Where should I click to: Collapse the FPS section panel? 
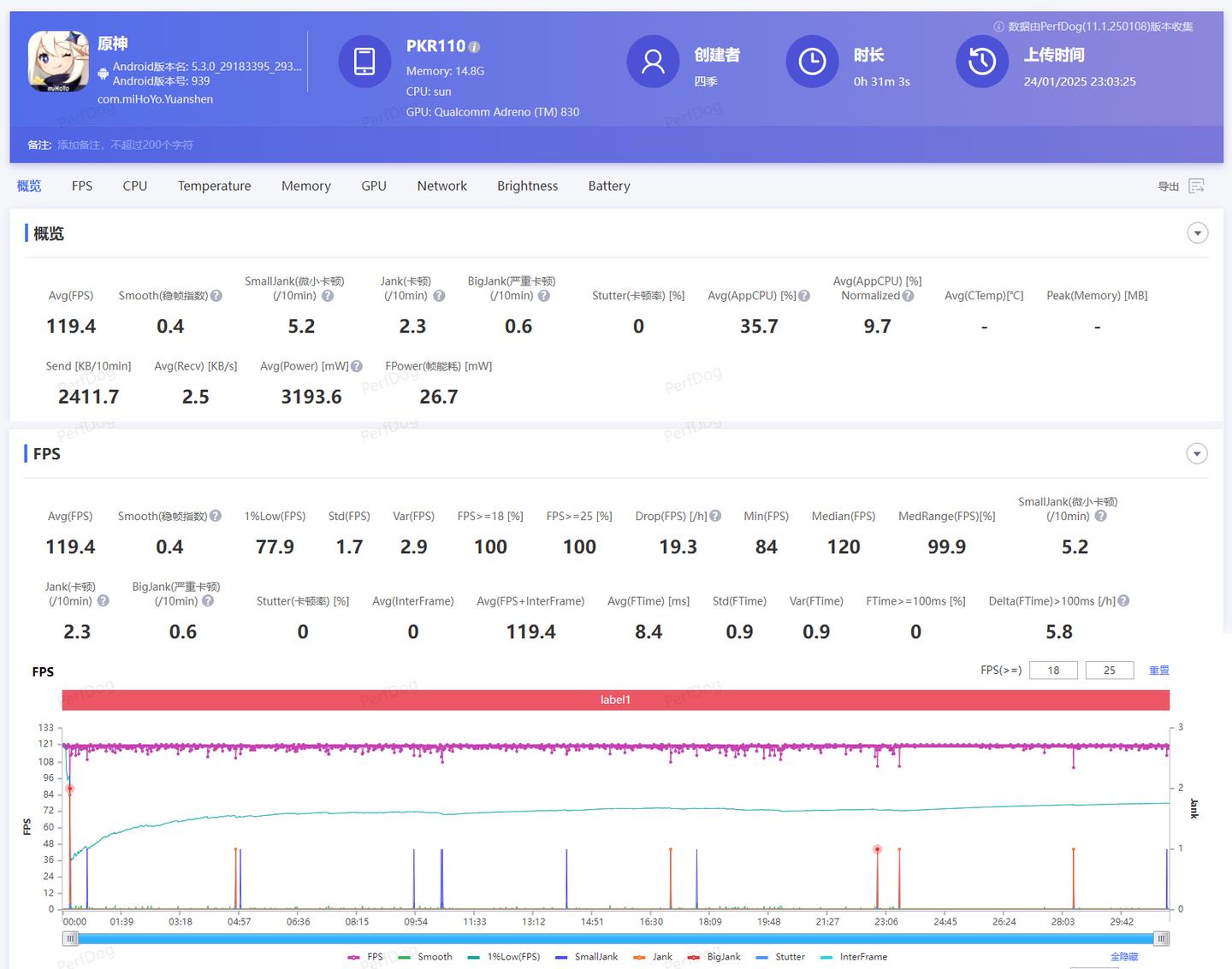point(1198,454)
